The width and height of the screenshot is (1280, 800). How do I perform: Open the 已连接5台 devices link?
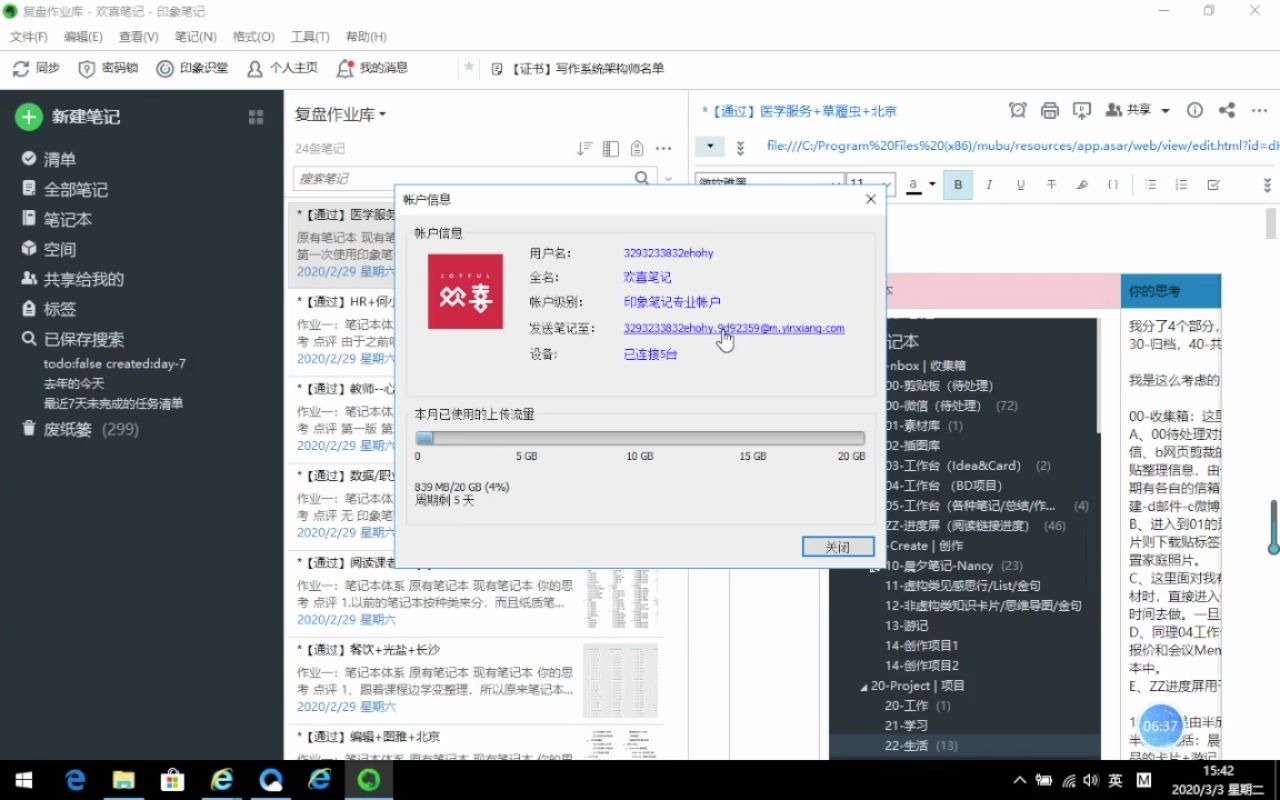pyautogui.click(x=650, y=353)
